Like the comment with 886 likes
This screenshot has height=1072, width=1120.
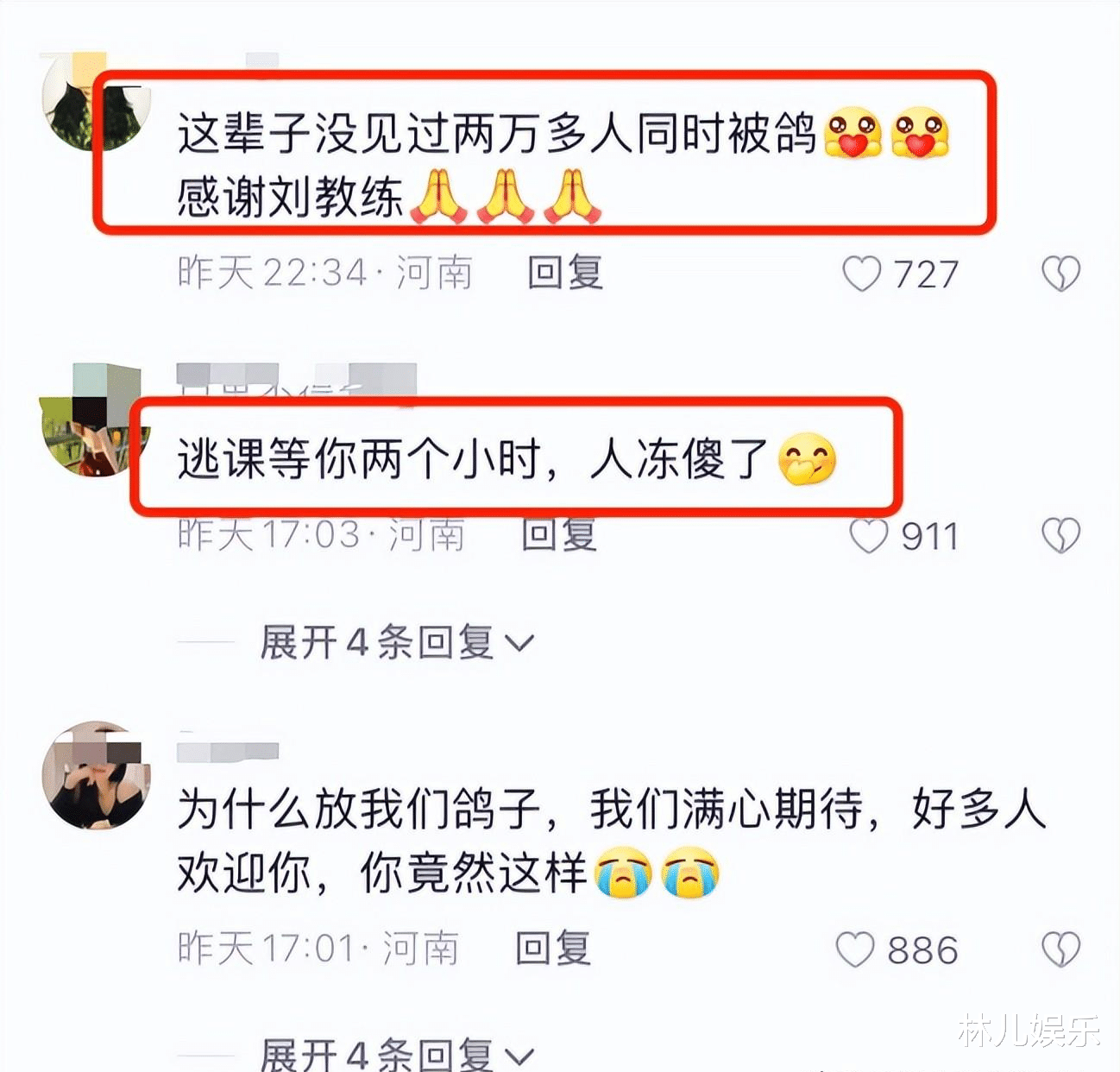(855, 949)
